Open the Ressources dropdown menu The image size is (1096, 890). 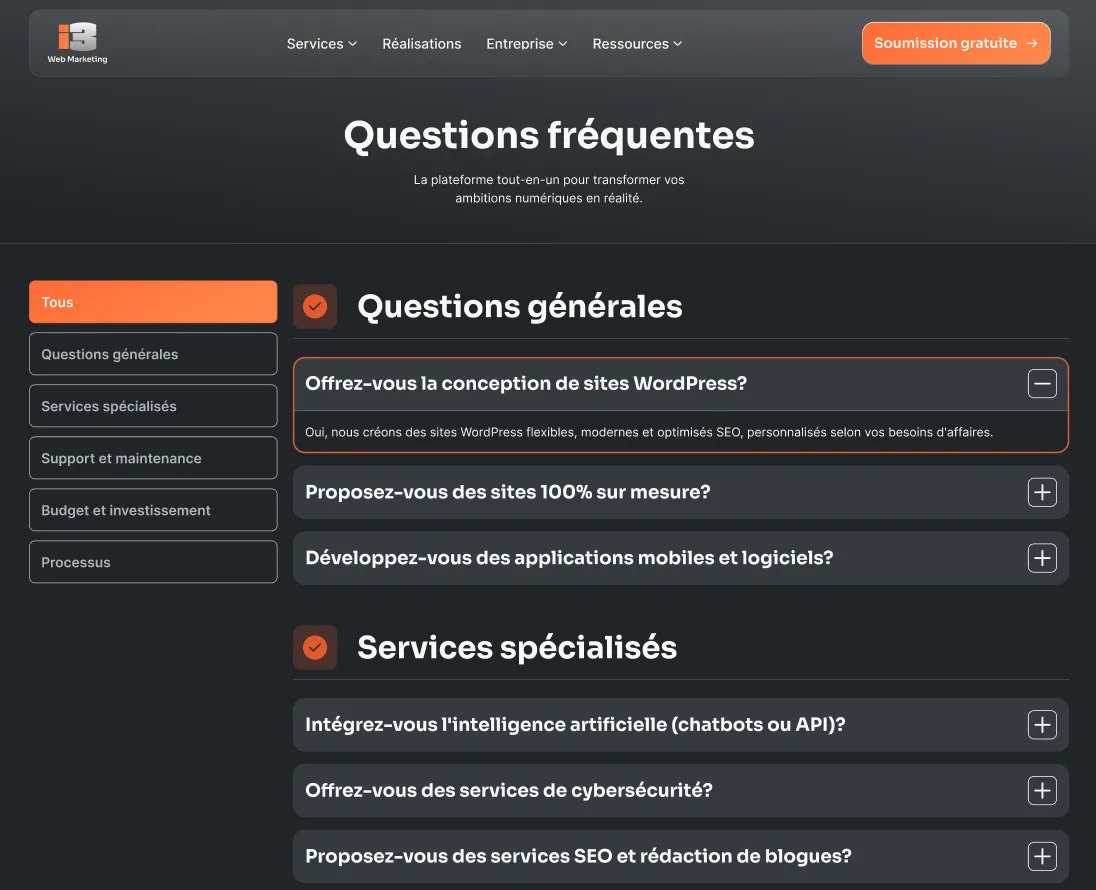click(x=637, y=44)
